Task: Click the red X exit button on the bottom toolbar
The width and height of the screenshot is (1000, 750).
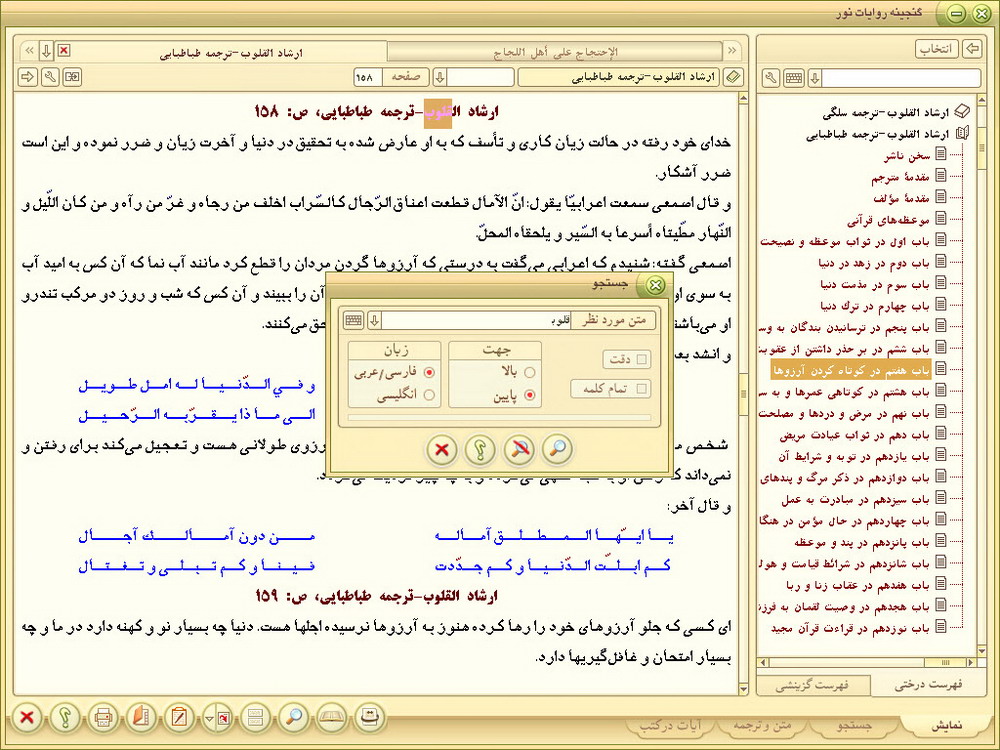Action: point(27,718)
